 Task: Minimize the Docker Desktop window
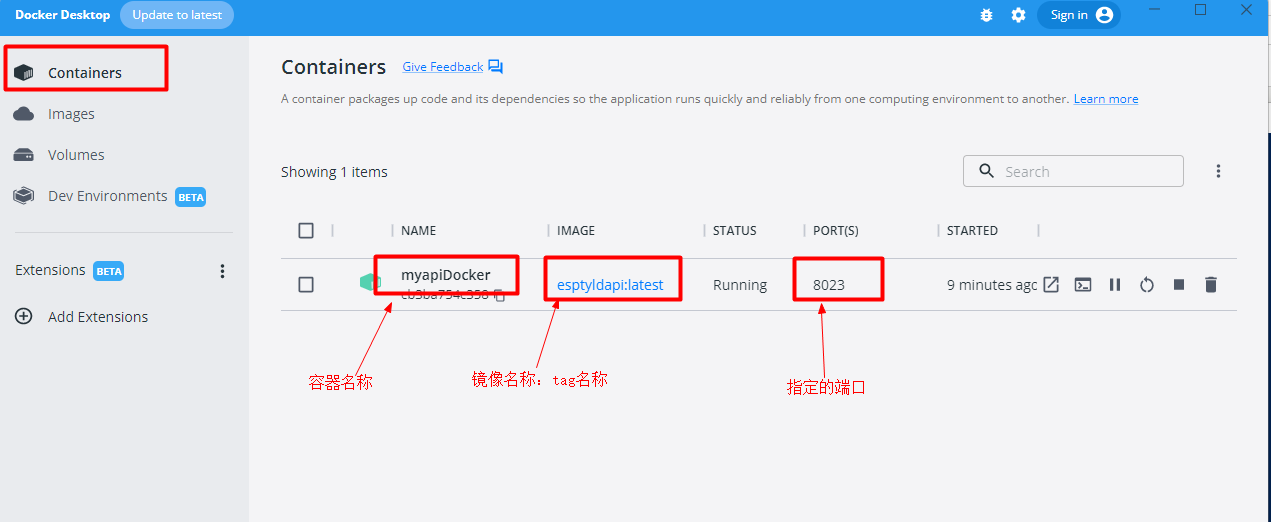point(1157,9)
